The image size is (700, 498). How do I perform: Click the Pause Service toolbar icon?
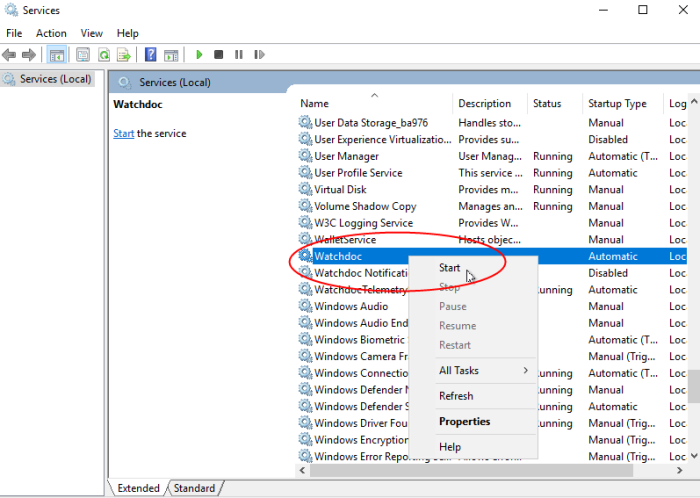tap(240, 54)
